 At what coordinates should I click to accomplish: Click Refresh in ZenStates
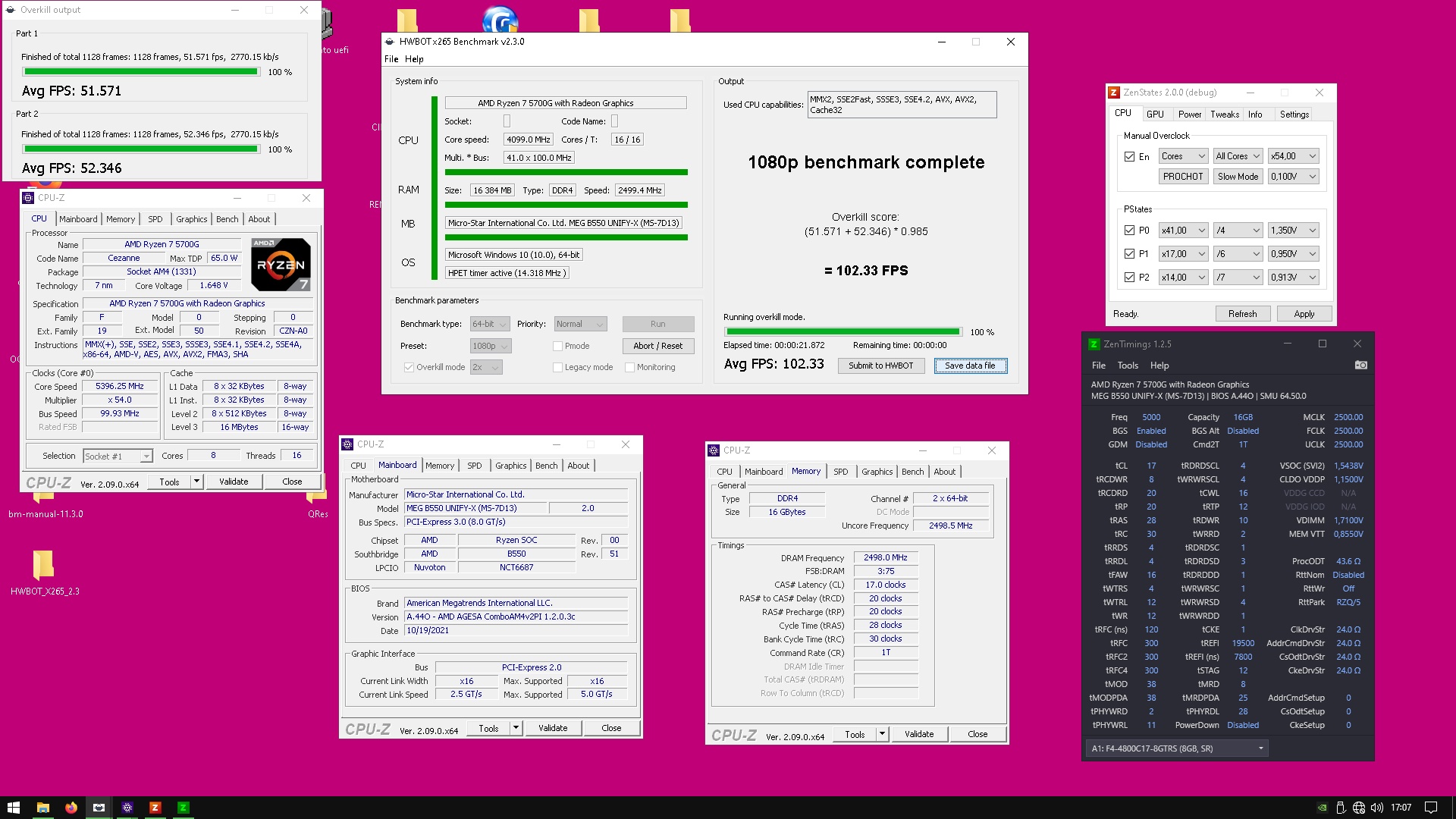tap(1242, 314)
